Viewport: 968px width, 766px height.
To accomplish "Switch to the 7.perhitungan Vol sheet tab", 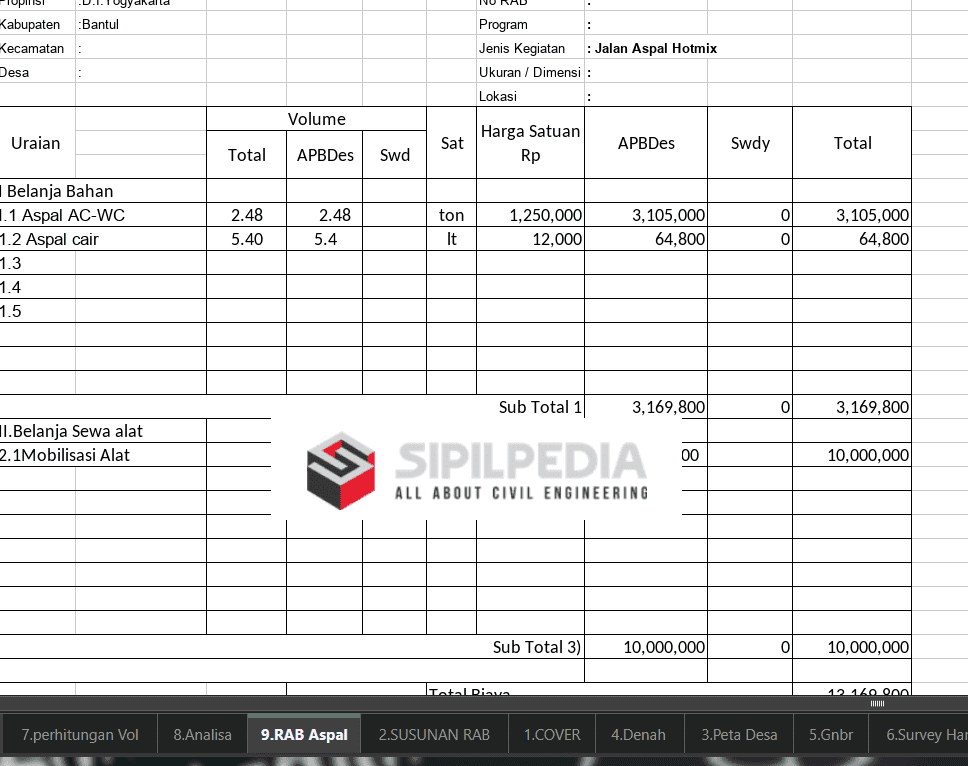I will (79, 734).
